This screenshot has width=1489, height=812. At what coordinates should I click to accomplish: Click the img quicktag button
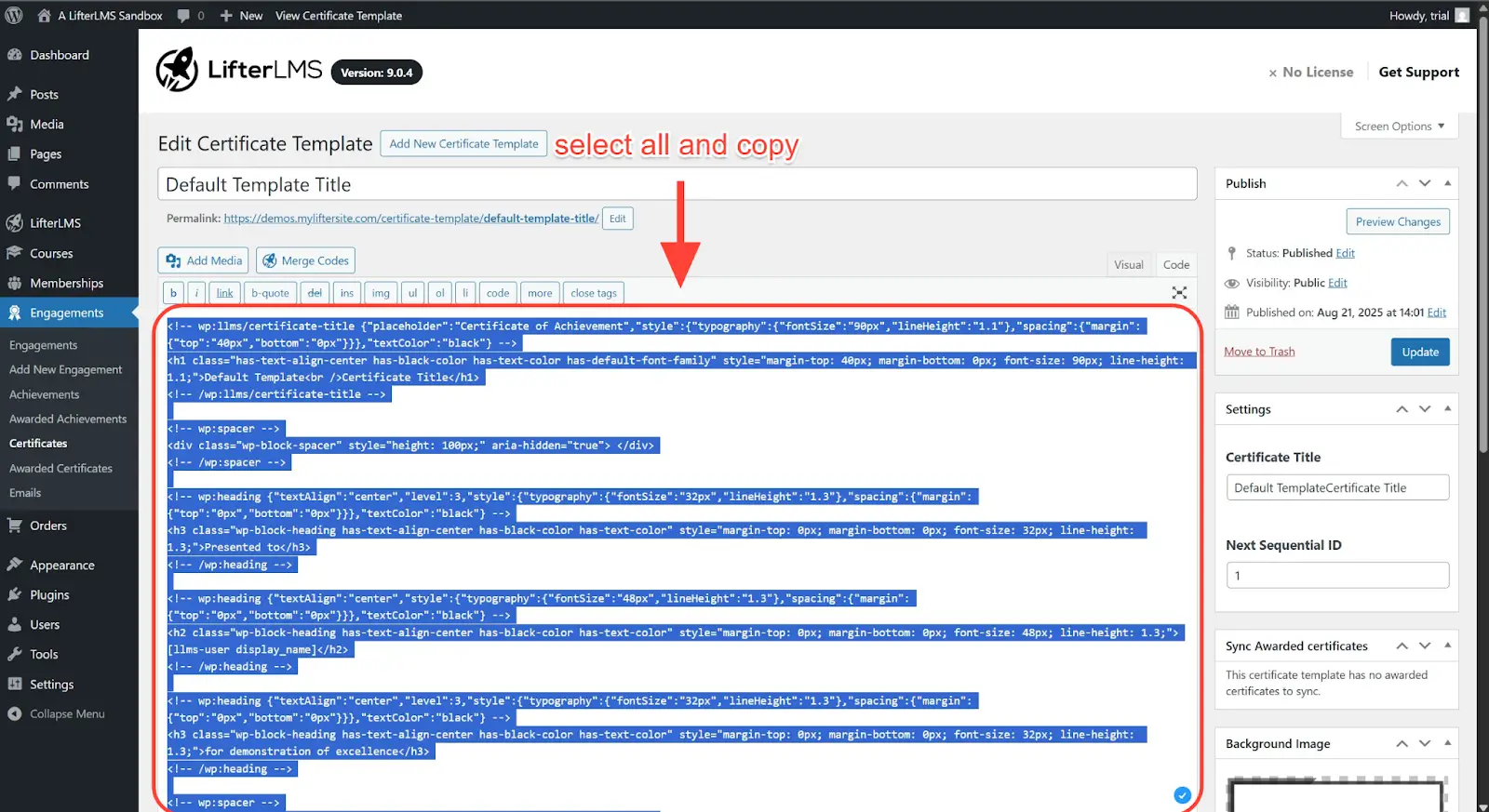click(x=381, y=293)
